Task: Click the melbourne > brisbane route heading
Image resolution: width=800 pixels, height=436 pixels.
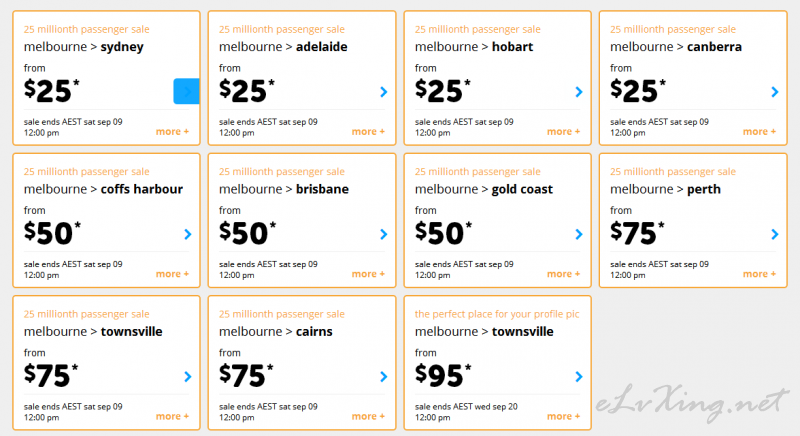Action: [x=284, y=189]
